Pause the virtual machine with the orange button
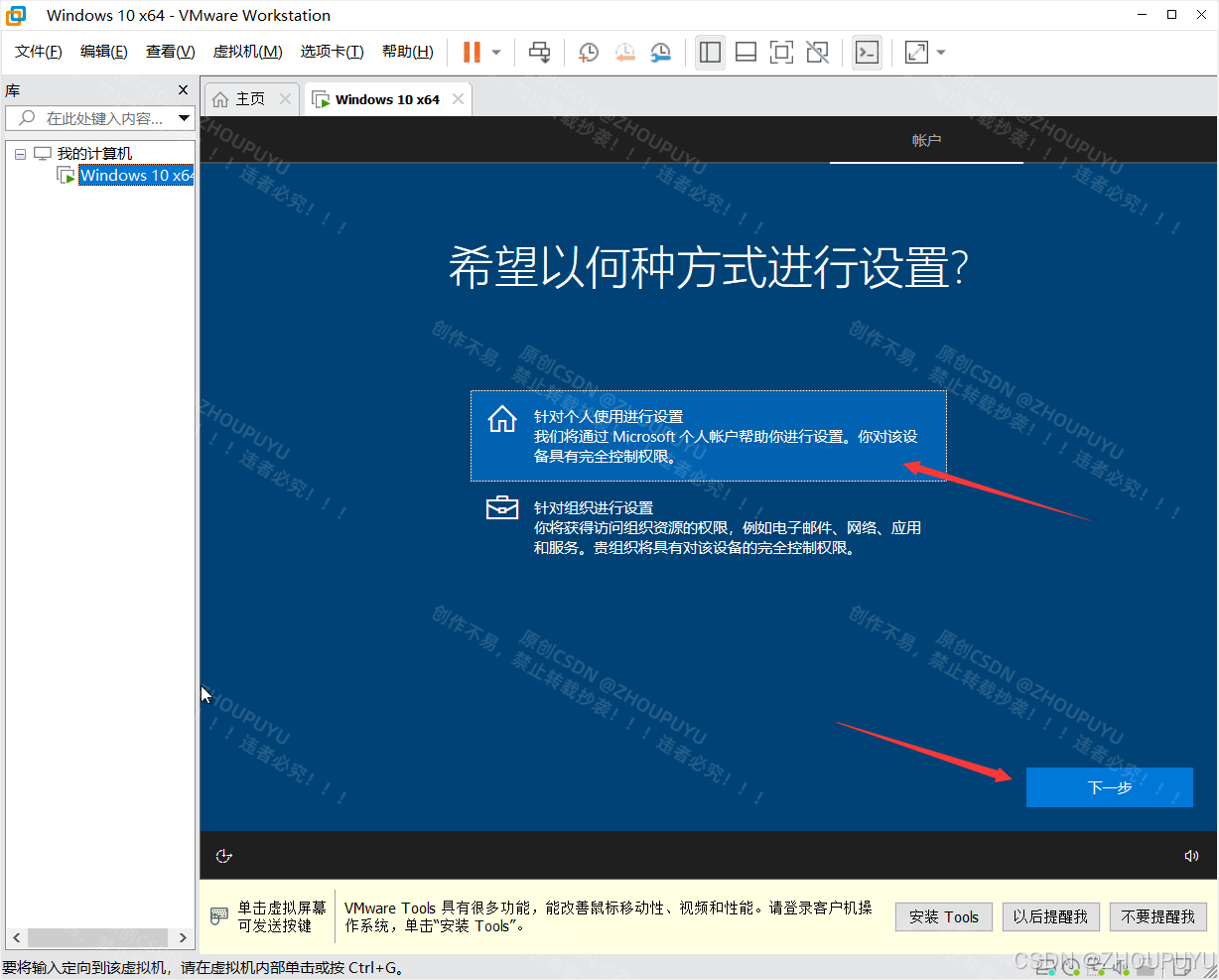The image size is (1219, 980). click(x=473, y=52)
